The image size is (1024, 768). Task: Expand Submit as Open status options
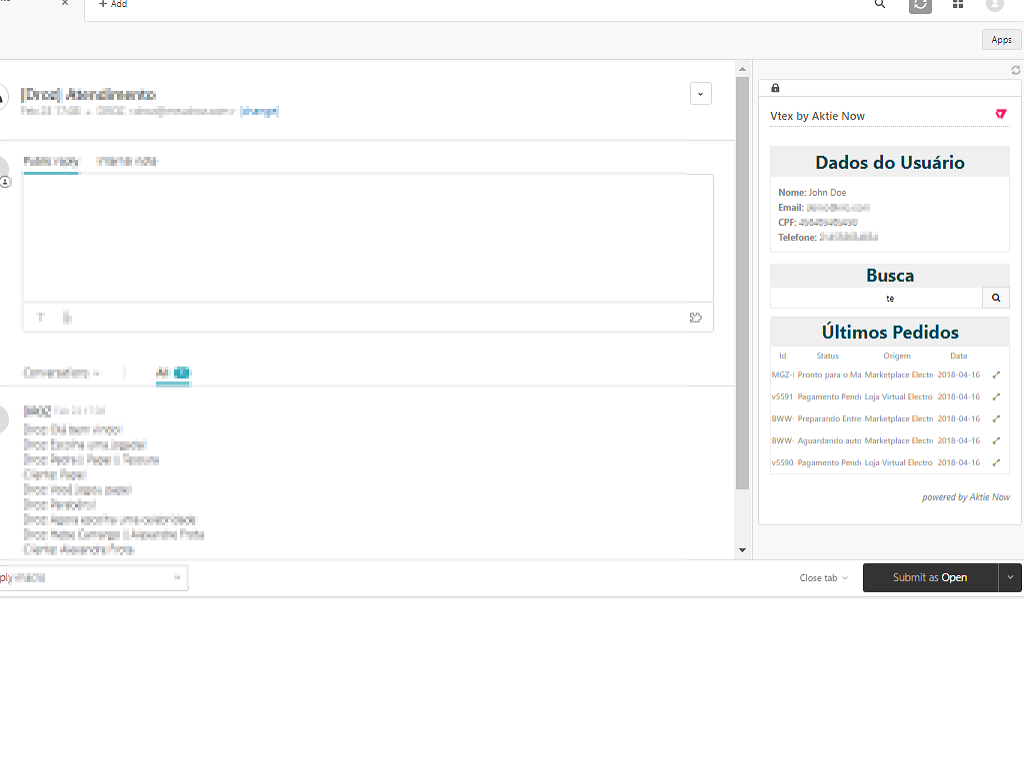pyautogui.click(x=1010, y=578)
